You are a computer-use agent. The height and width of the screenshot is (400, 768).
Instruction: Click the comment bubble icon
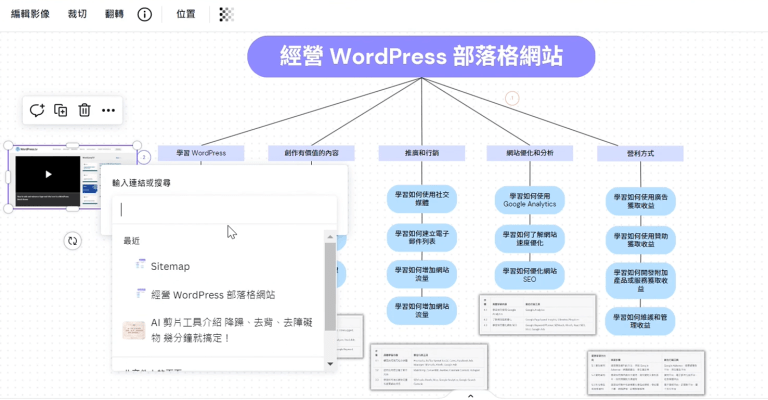(x=37, y=110)
